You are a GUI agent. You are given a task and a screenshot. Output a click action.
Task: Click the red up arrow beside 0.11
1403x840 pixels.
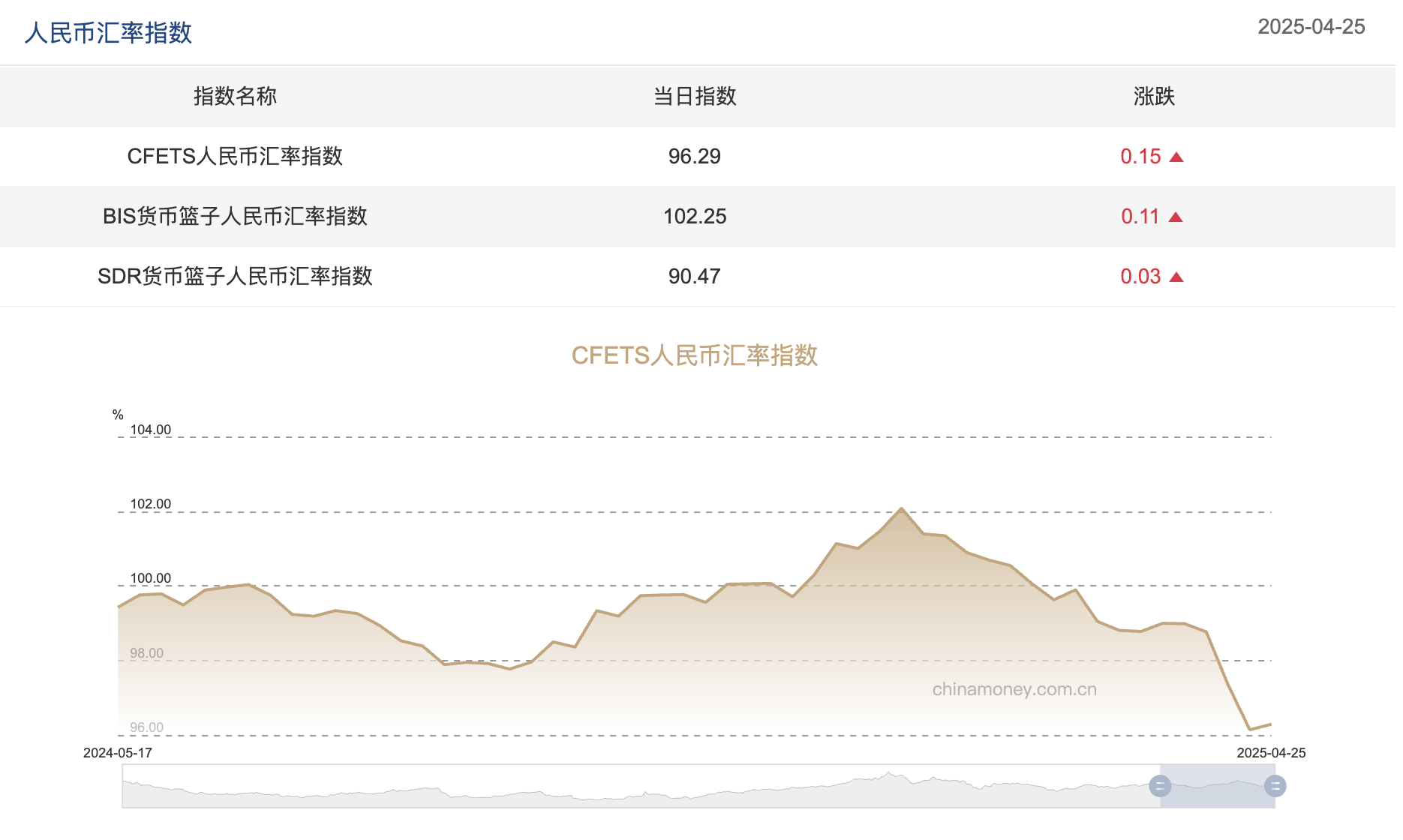(x=1176, y=217)
